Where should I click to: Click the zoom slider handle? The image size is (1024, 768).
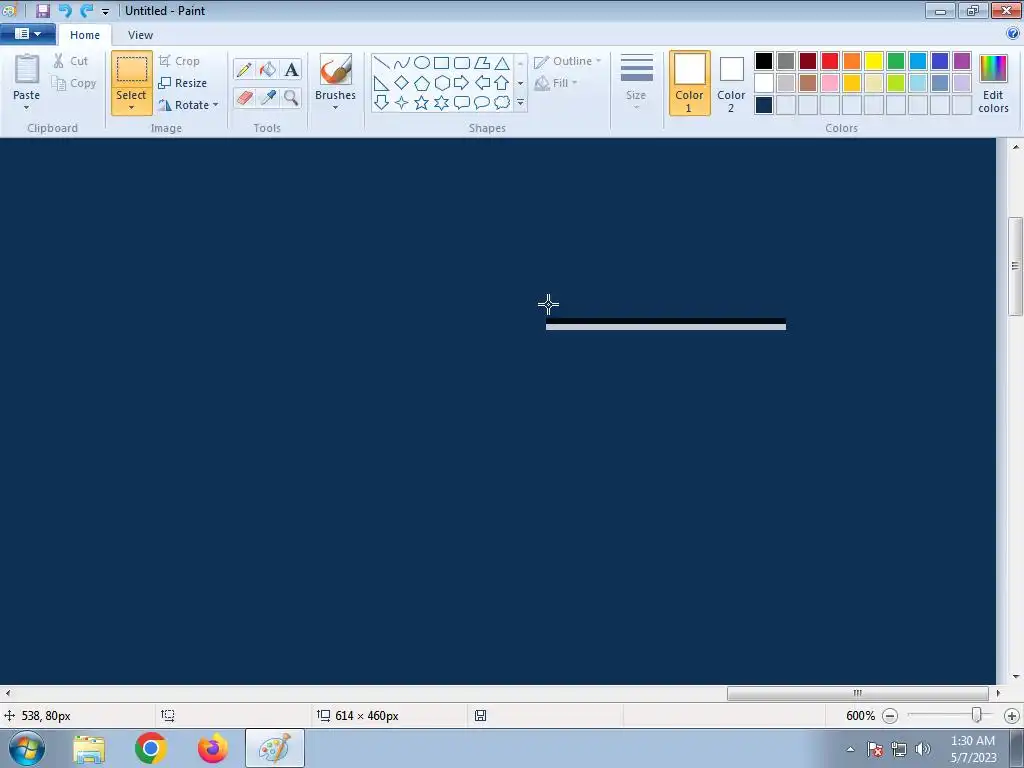point(976,715)
